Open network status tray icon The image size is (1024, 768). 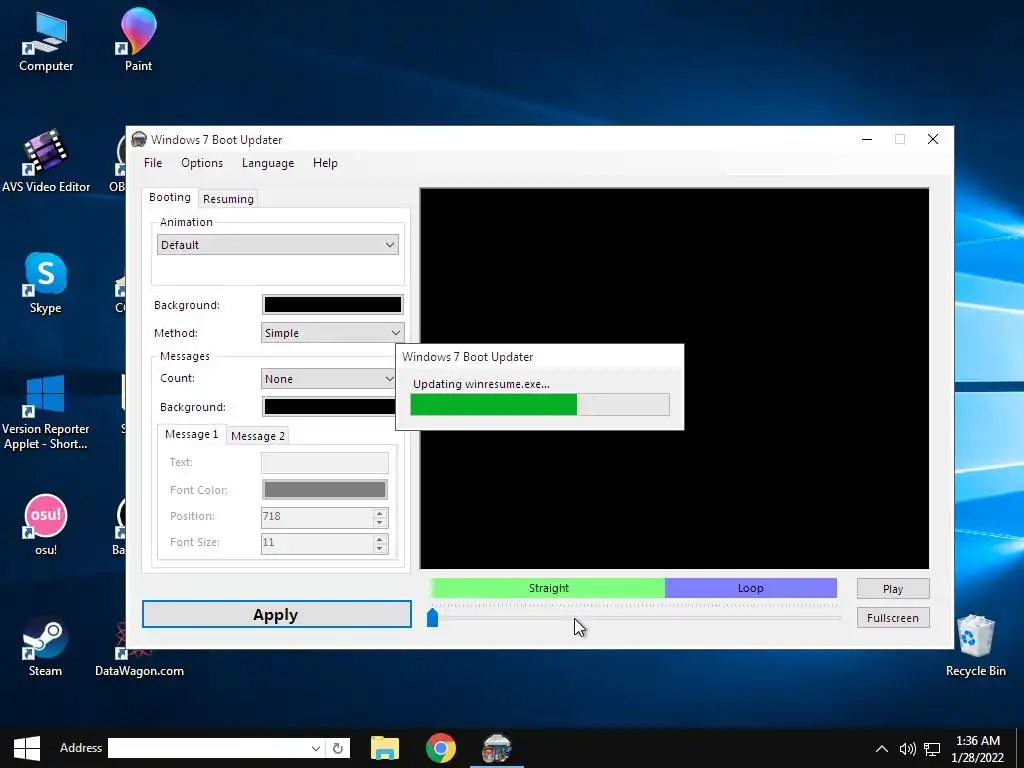932,749
